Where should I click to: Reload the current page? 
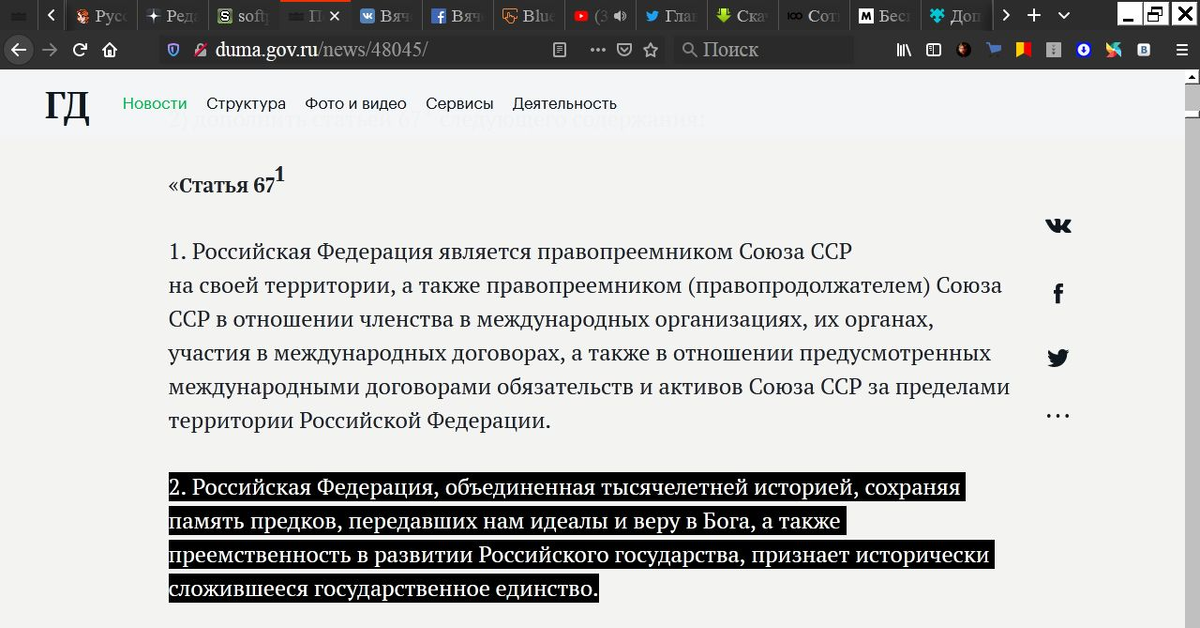click(80, 49)
